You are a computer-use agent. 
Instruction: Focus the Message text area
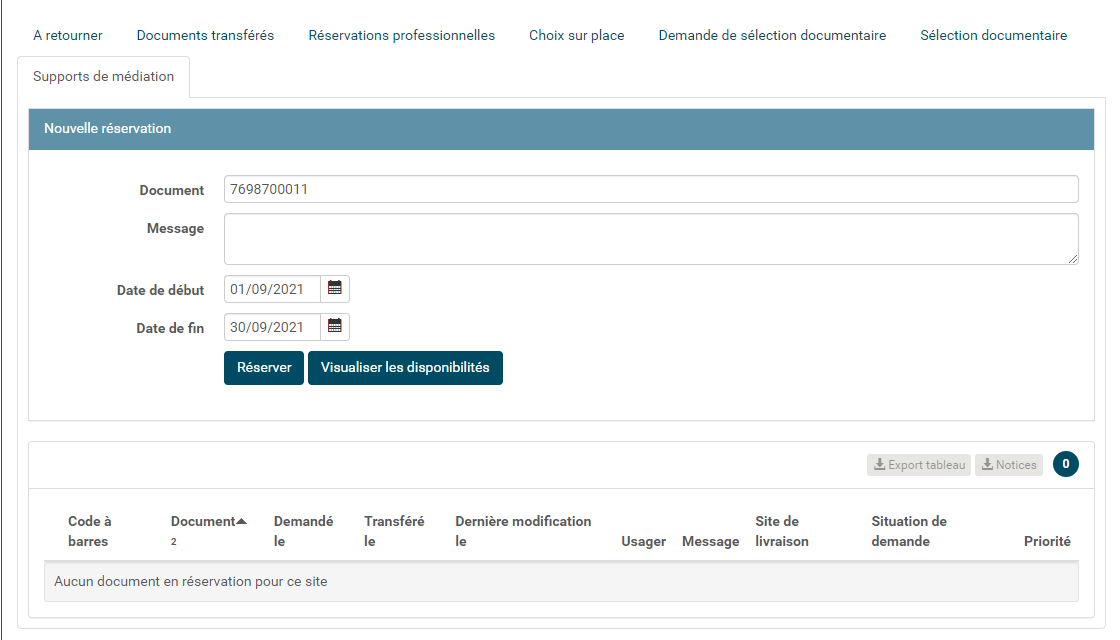point(651,239)
